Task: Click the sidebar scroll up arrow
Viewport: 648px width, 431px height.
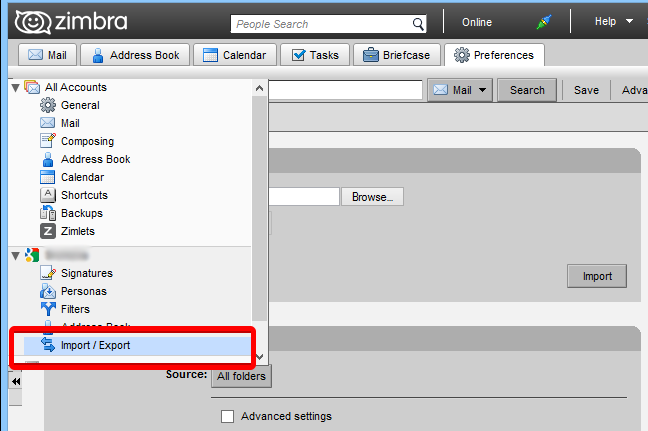Action: 260,88
